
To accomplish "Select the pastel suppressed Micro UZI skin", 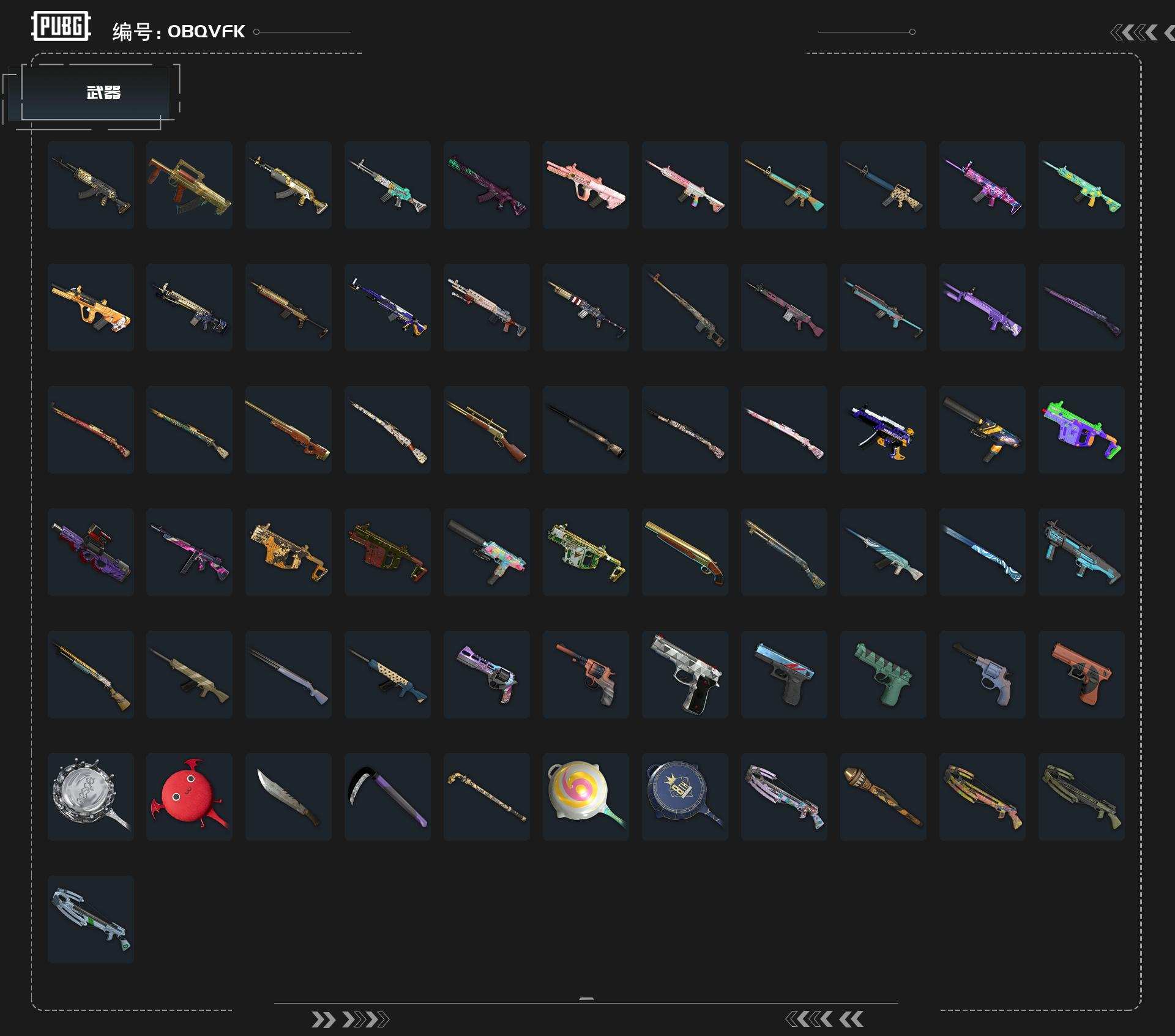I will [x=487, y=552].
